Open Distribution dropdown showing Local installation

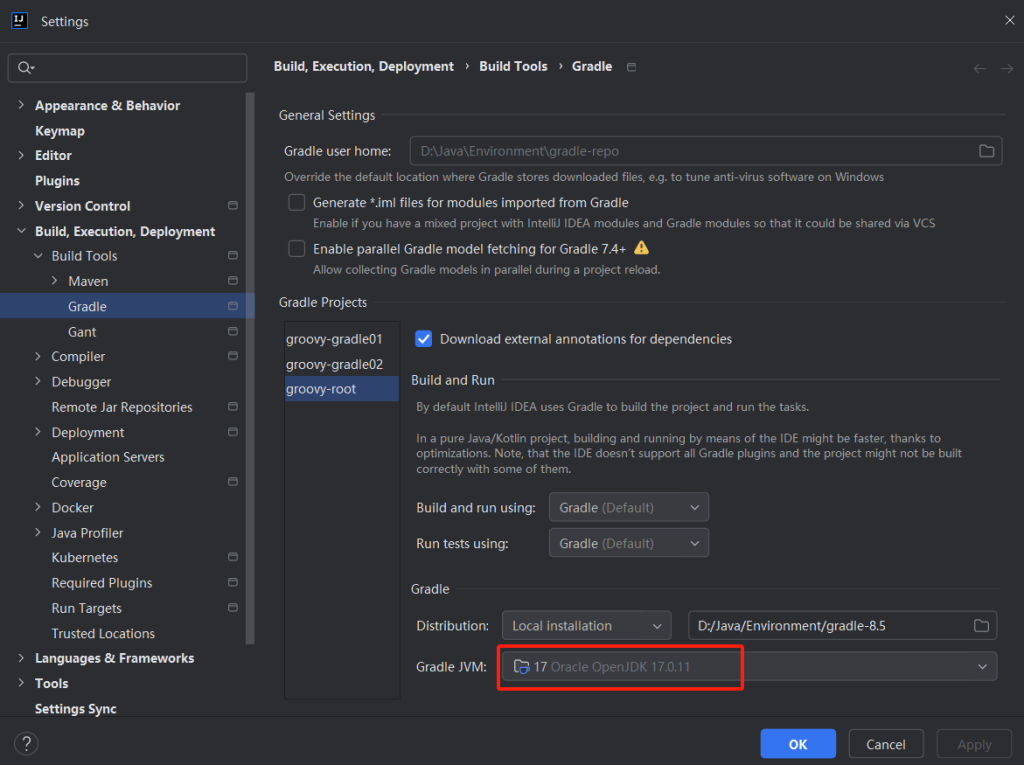tap(586, 625)
